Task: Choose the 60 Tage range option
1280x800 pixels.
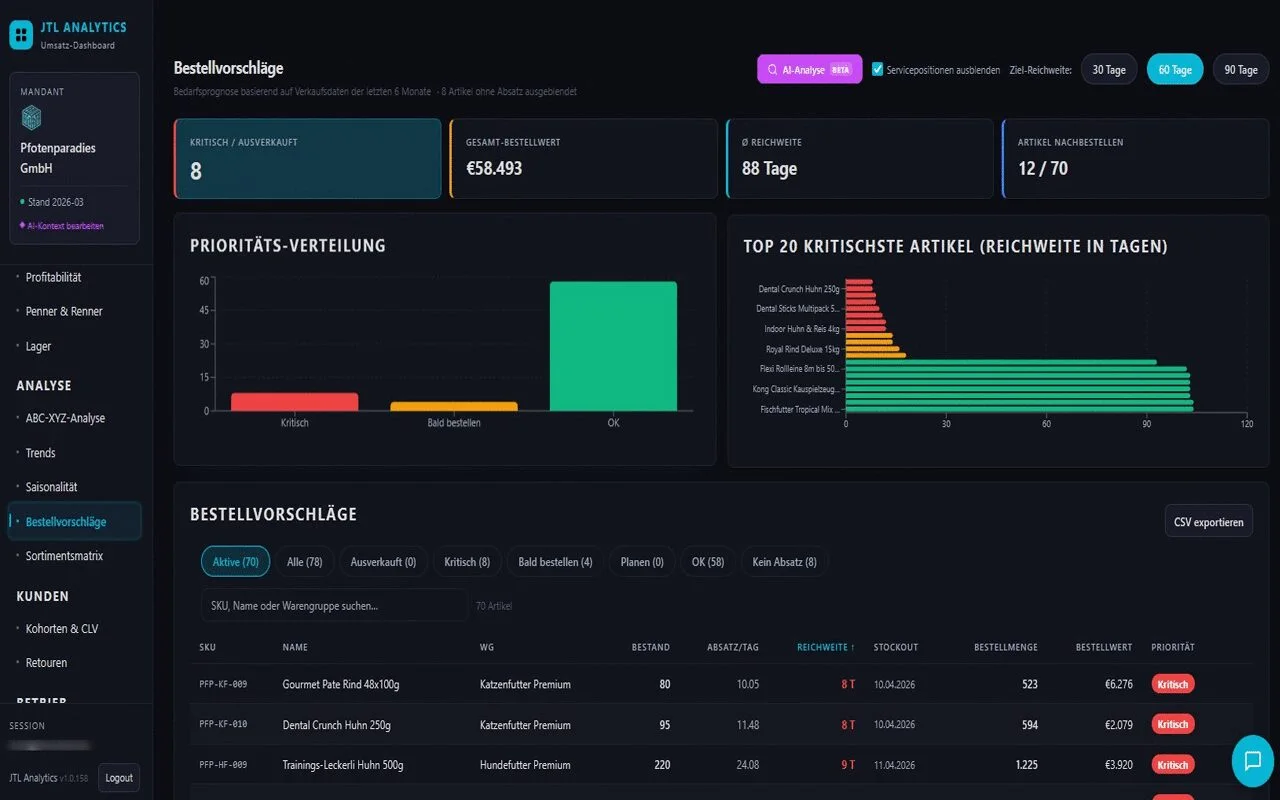Action: [x=1174, y=70]
